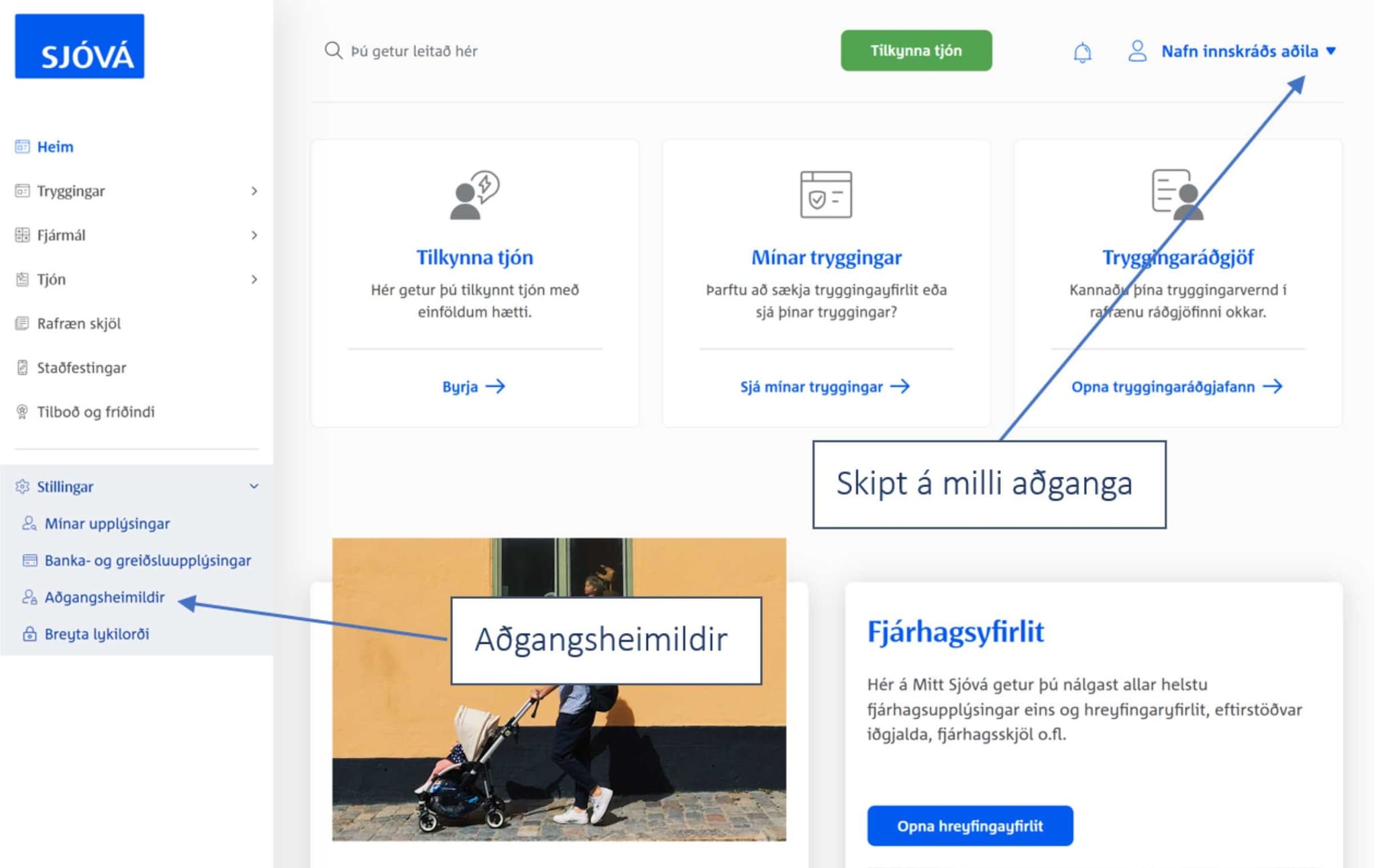
Task: Click the Sjóvá logo
Action: pos(79,46)
